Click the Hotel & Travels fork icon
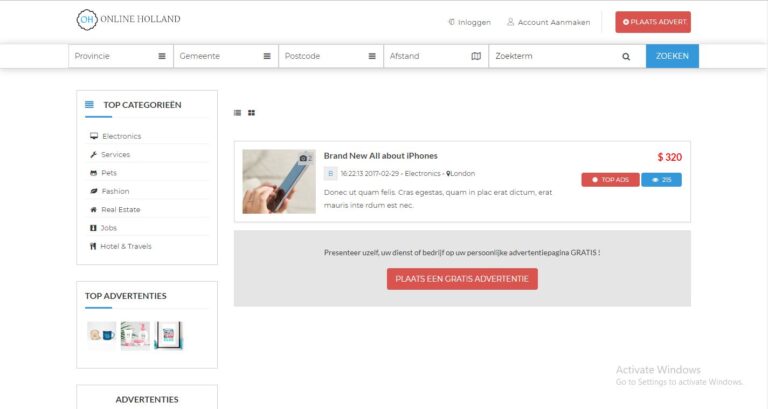 point(93,246)
